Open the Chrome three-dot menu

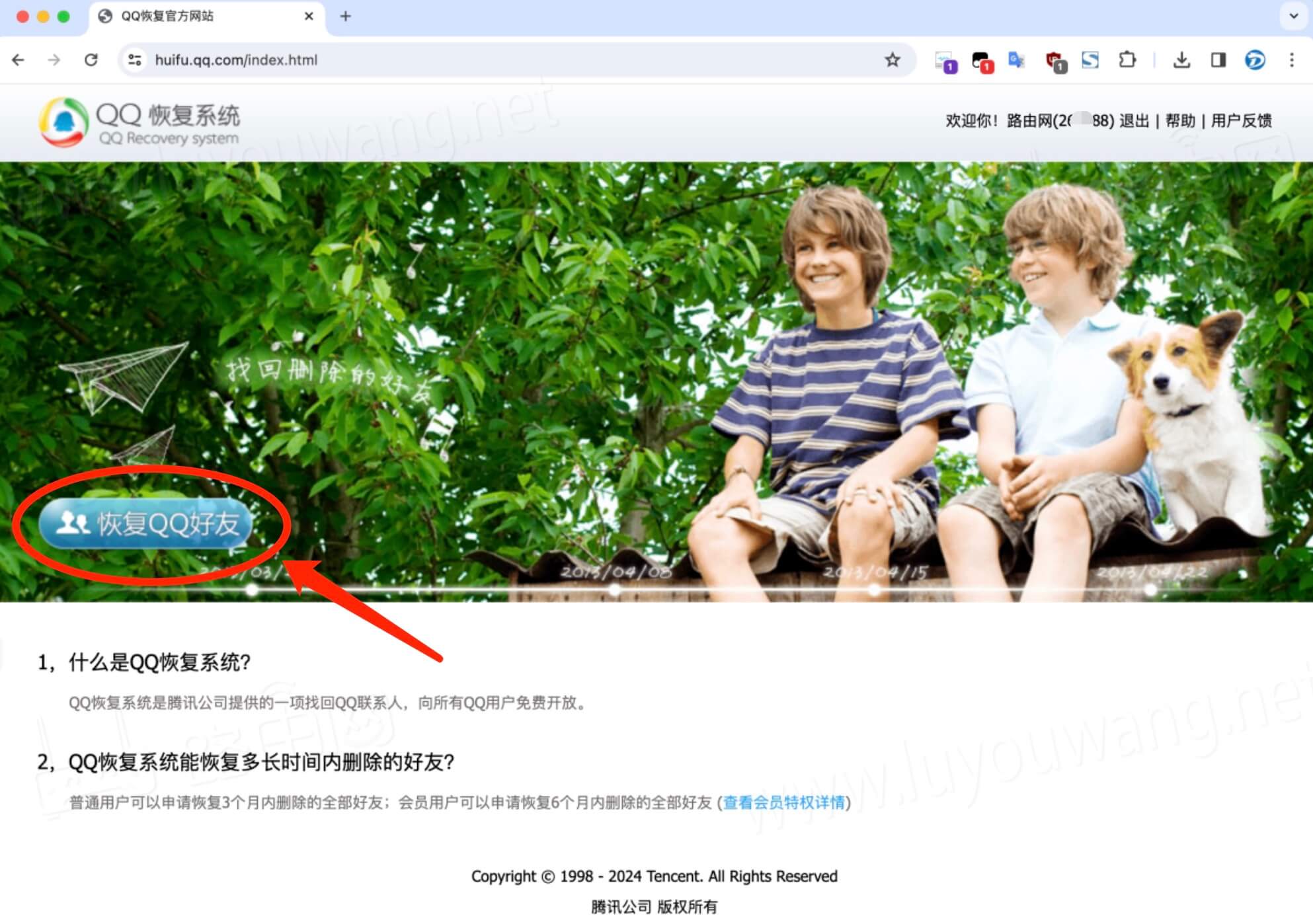point(1292,59)
